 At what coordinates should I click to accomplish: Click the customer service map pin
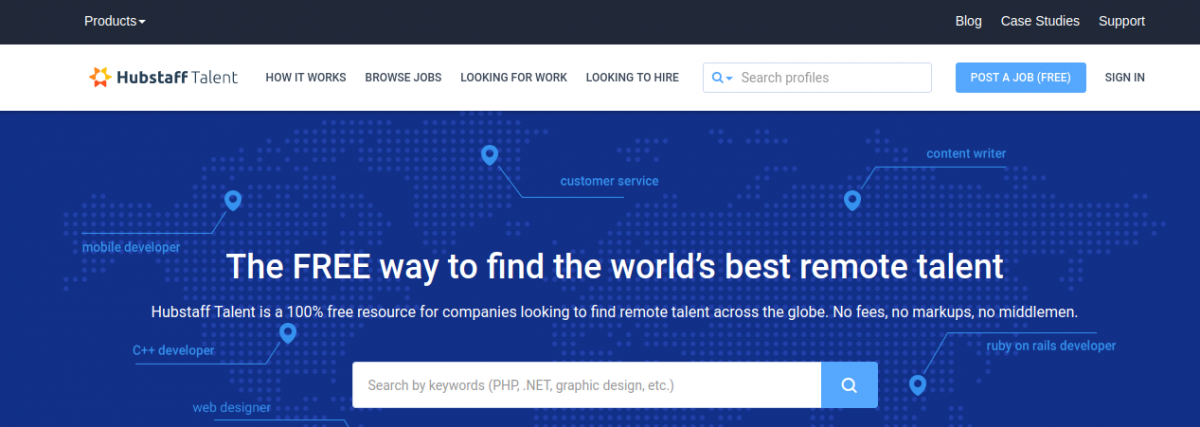(x=489, y=155)
